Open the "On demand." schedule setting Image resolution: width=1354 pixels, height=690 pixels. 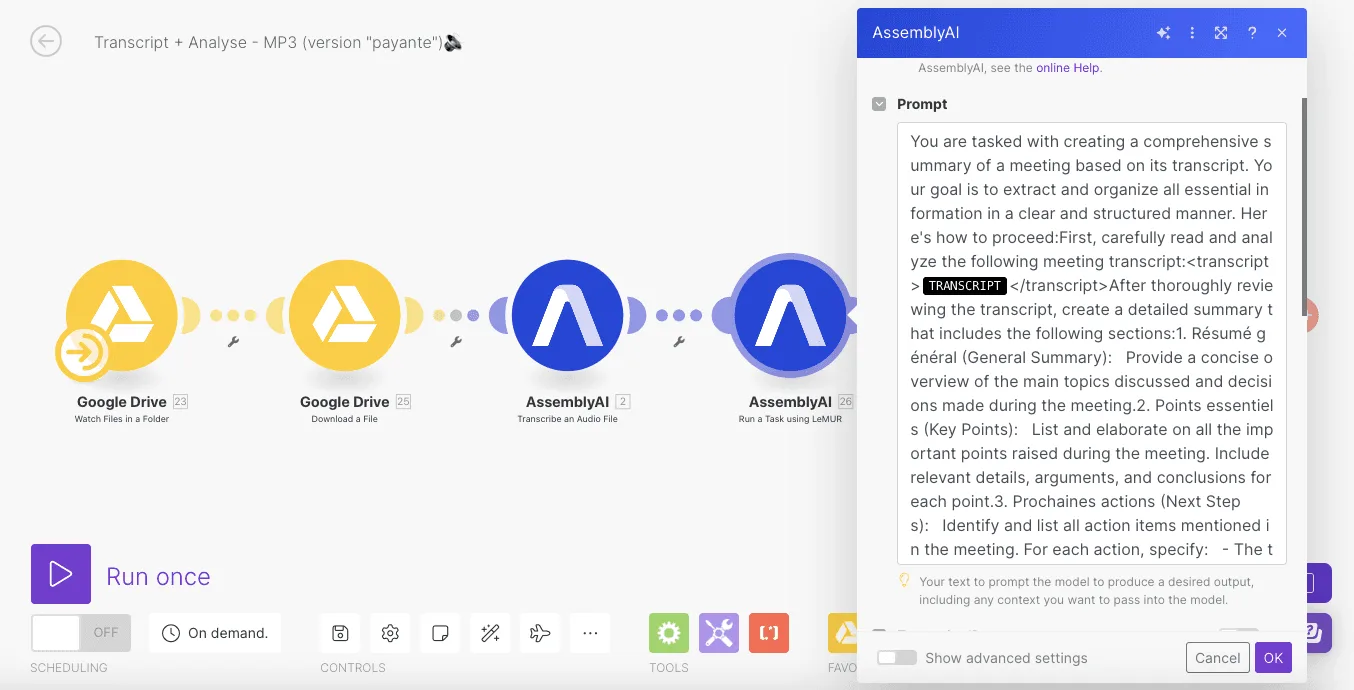click(215, 633)
